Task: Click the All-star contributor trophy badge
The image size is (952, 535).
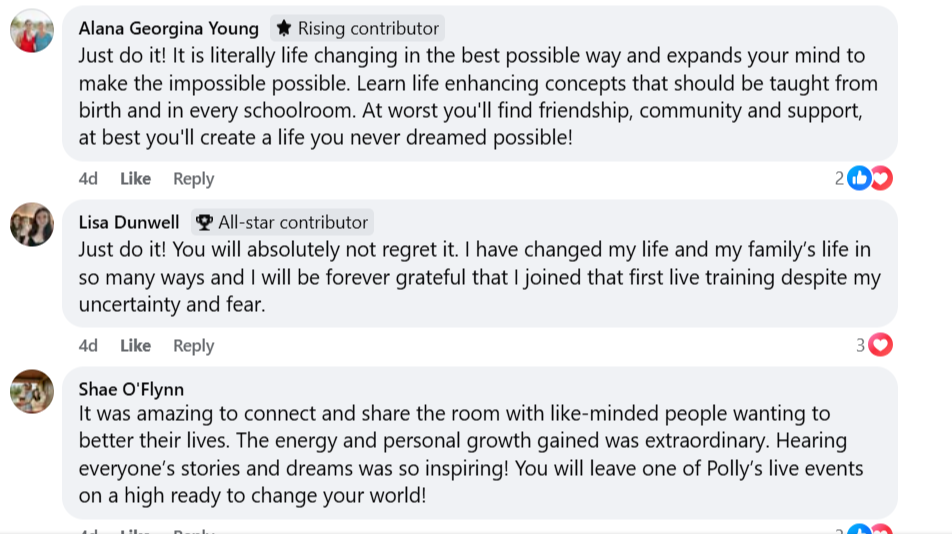Action: tap(281, 222)
